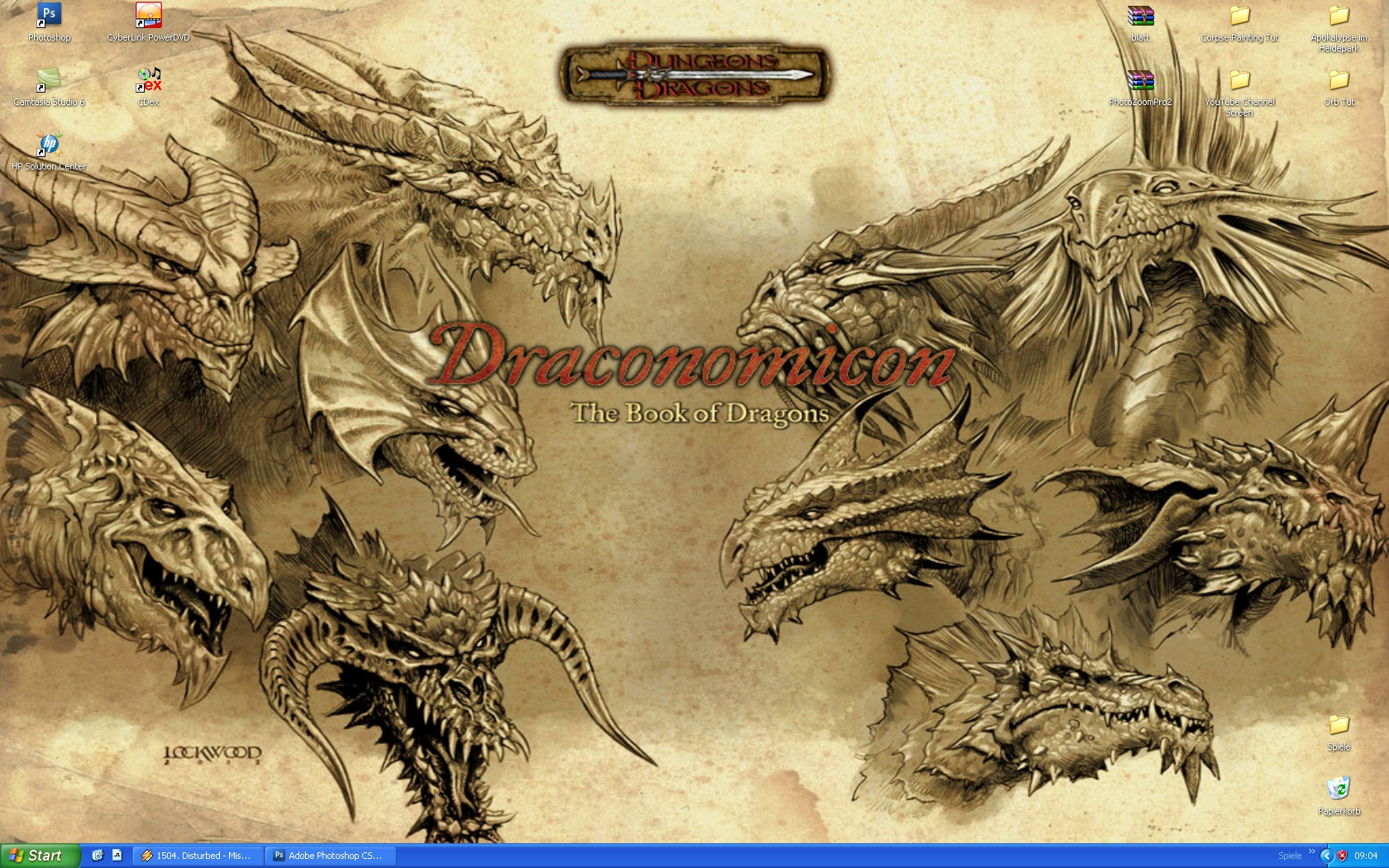The width and height of the screenshot is (1389, 868).
Task: Click the red security shield tray icon
Action: [1342, 856]
